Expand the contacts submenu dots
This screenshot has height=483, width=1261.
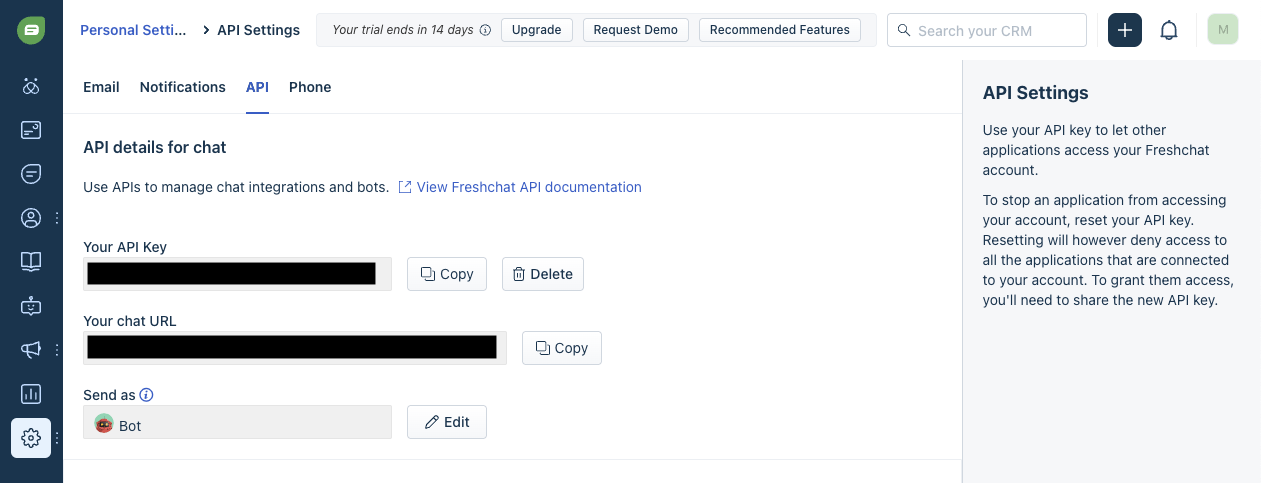pyautogui.click(x=57, y=217)
